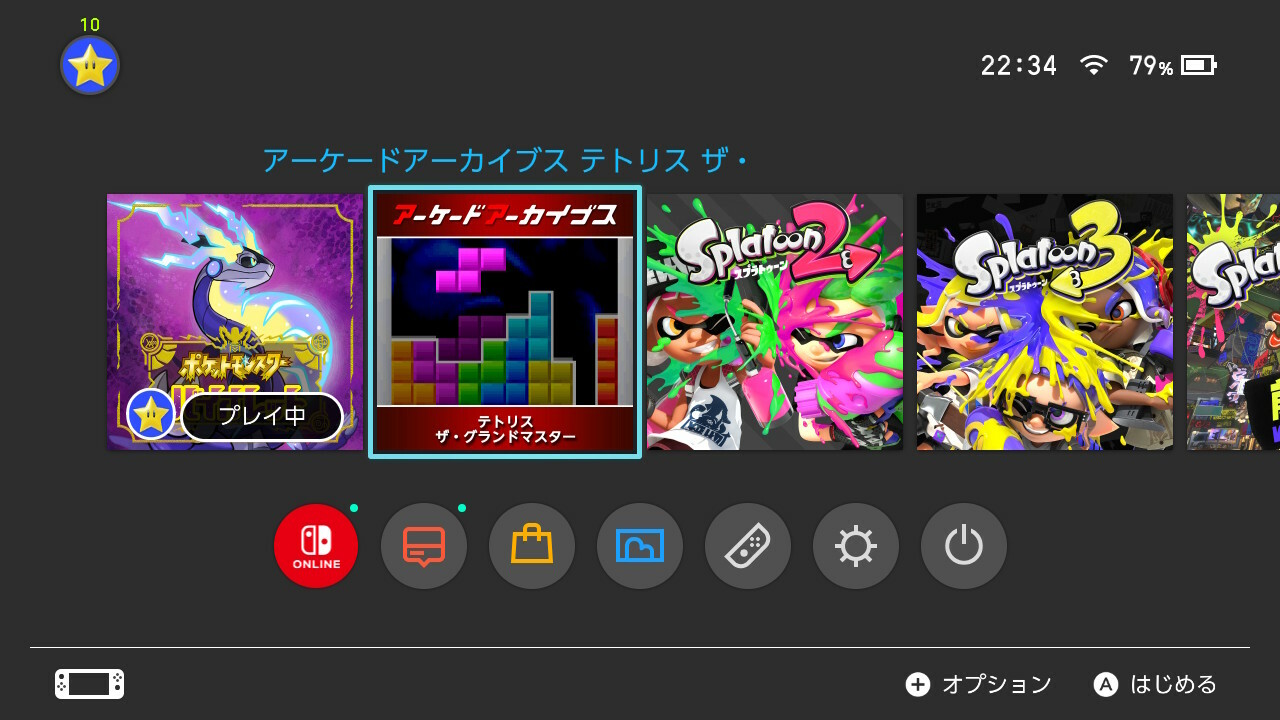
Task: Open the star user profile icon
Action: click(x=90, y=66)
